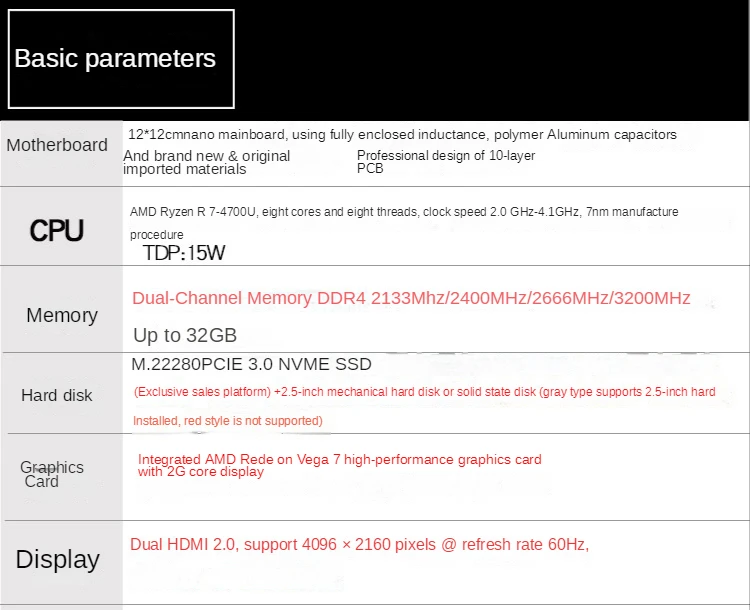The width and height of the screenshot is (750, 610).
Task: Click the 12*12cm nano mainboard description line
Action: pos(402,134)
